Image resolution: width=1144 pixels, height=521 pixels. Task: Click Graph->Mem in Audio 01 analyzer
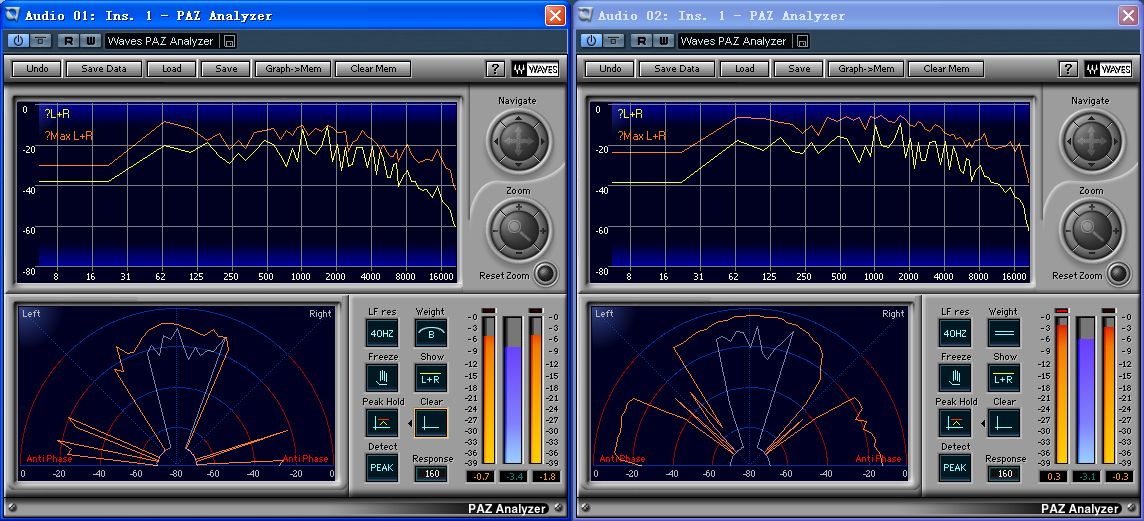pos(293,69)
